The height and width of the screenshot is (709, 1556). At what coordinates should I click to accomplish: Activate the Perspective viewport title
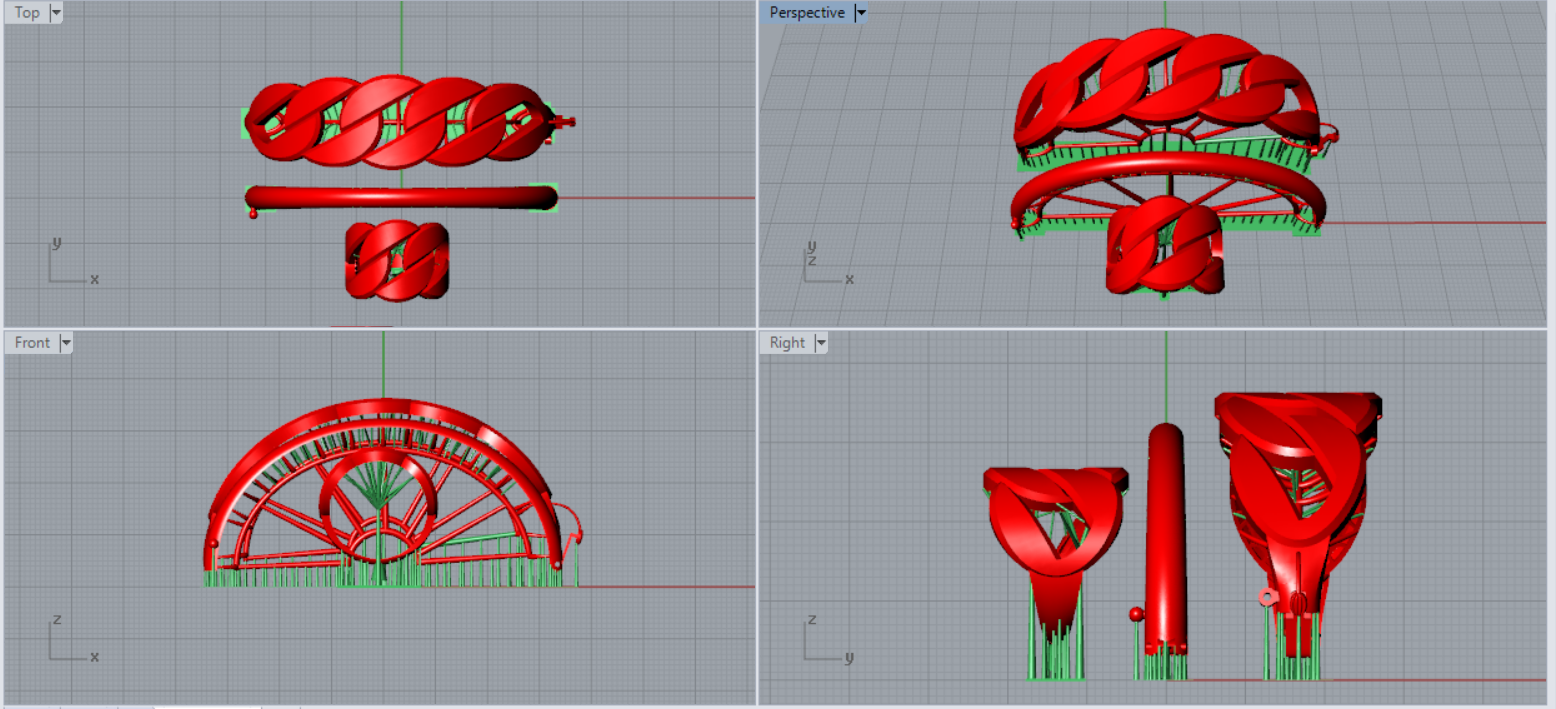(806, 13)
